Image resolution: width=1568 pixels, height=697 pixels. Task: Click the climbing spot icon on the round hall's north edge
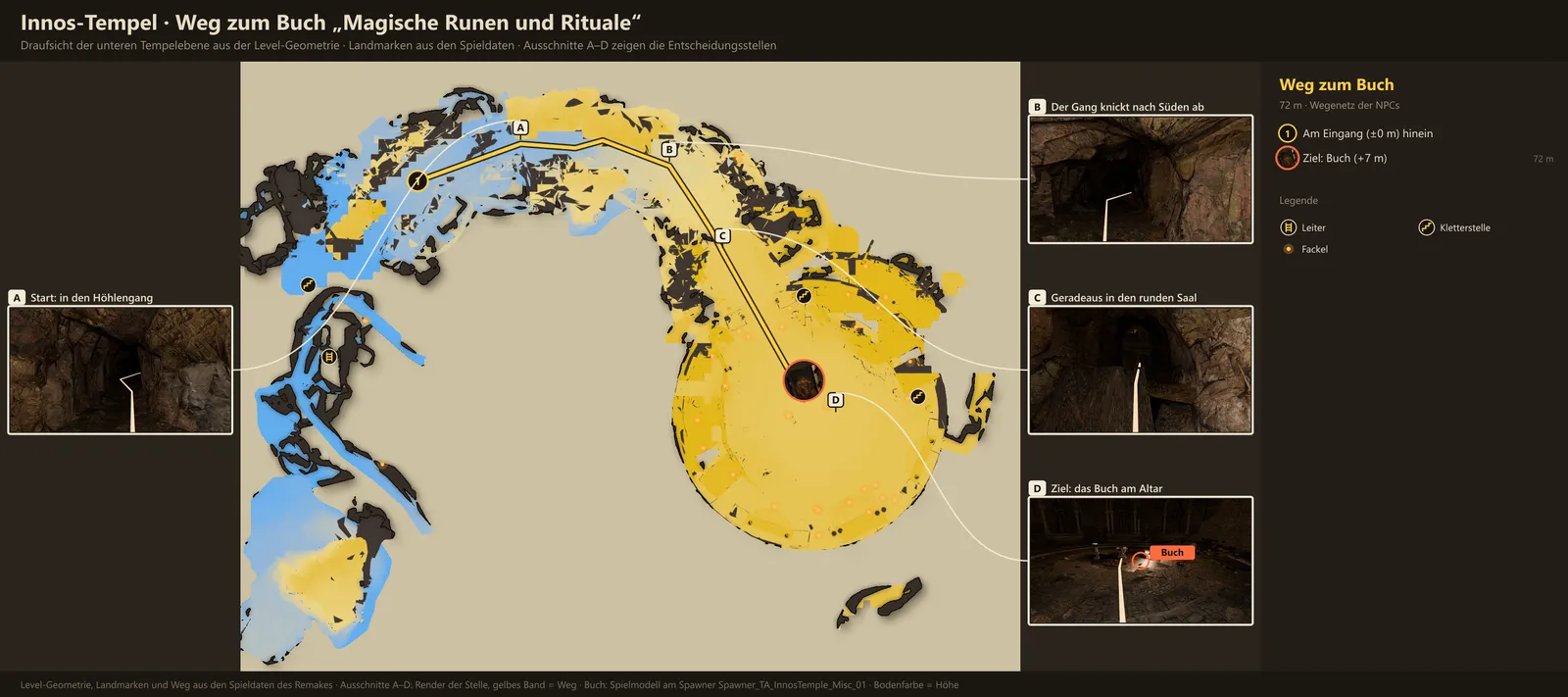pyautogui.click(x=804, y=295)
